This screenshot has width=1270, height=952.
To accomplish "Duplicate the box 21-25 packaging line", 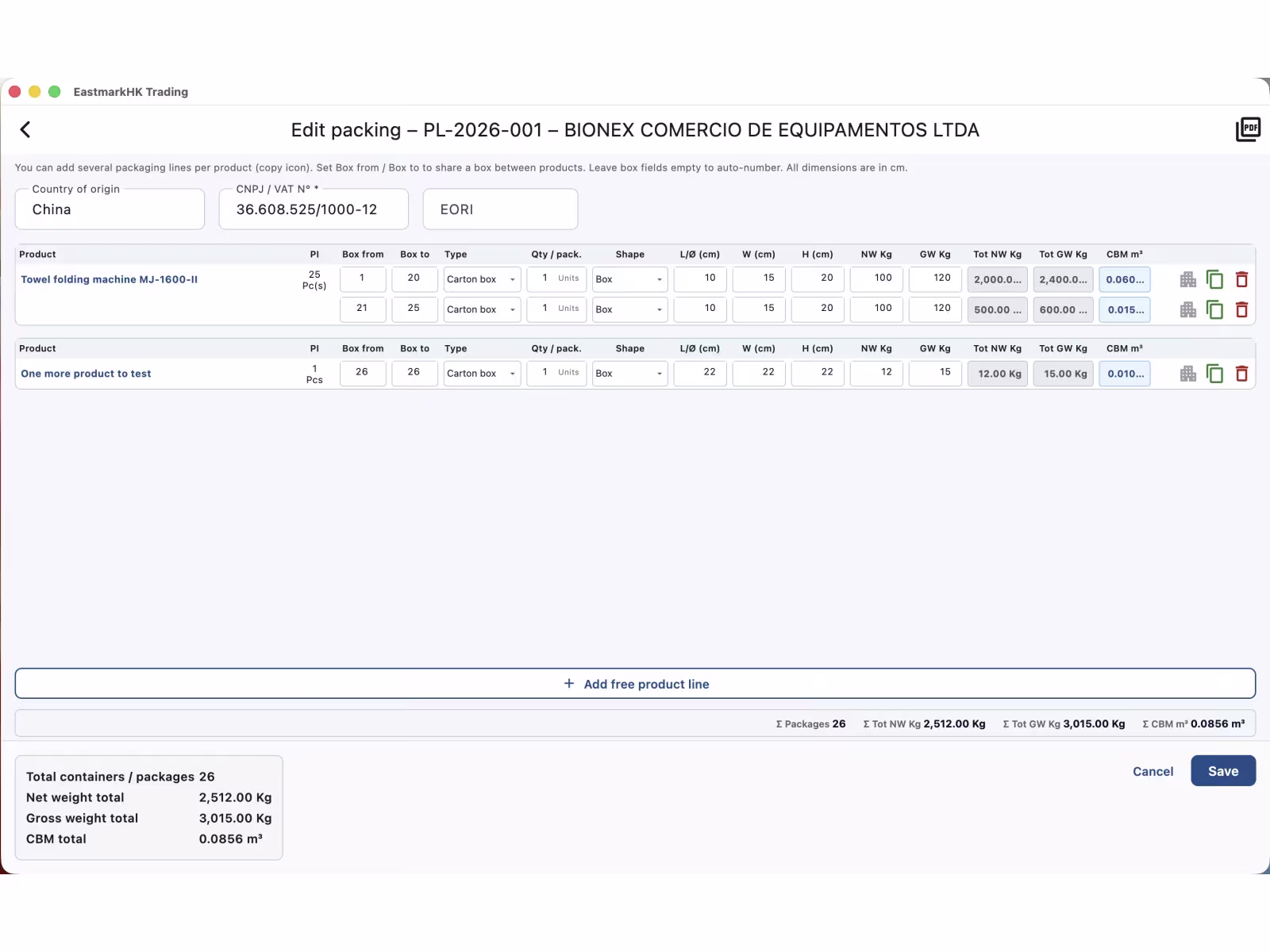I will pos(1214,309).
